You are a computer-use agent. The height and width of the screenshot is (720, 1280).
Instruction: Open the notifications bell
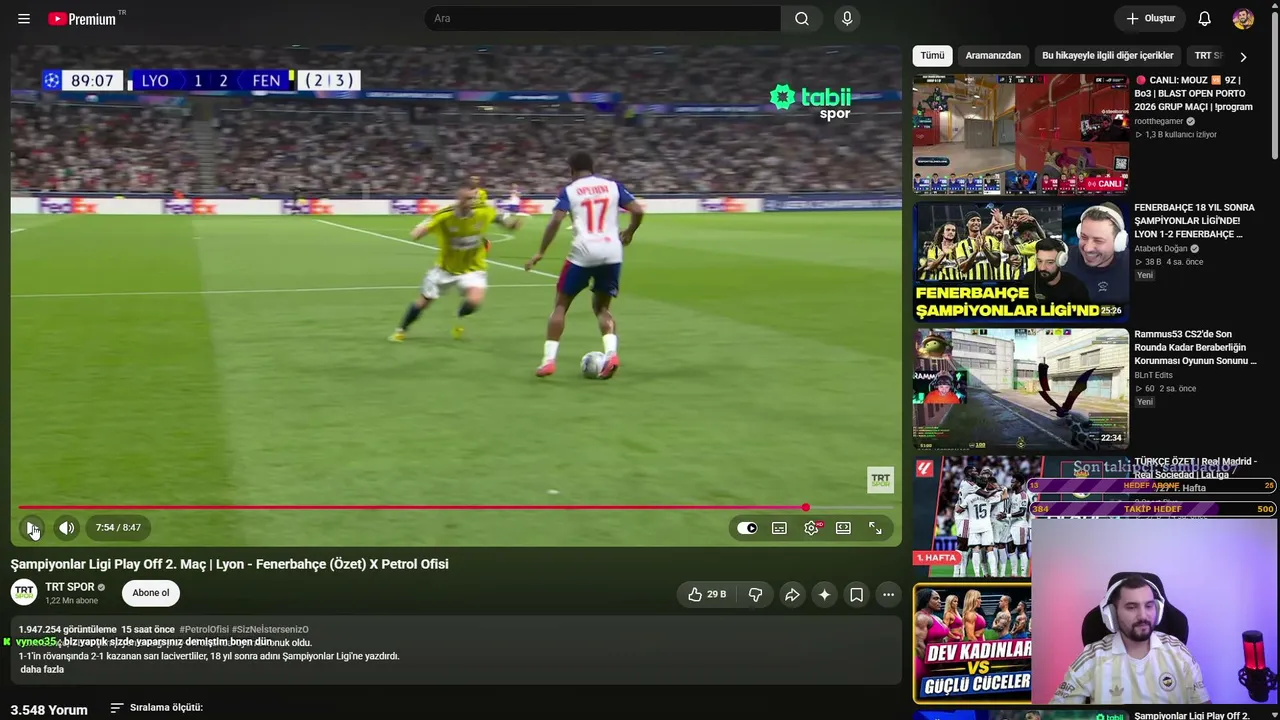pos(1205,19)
